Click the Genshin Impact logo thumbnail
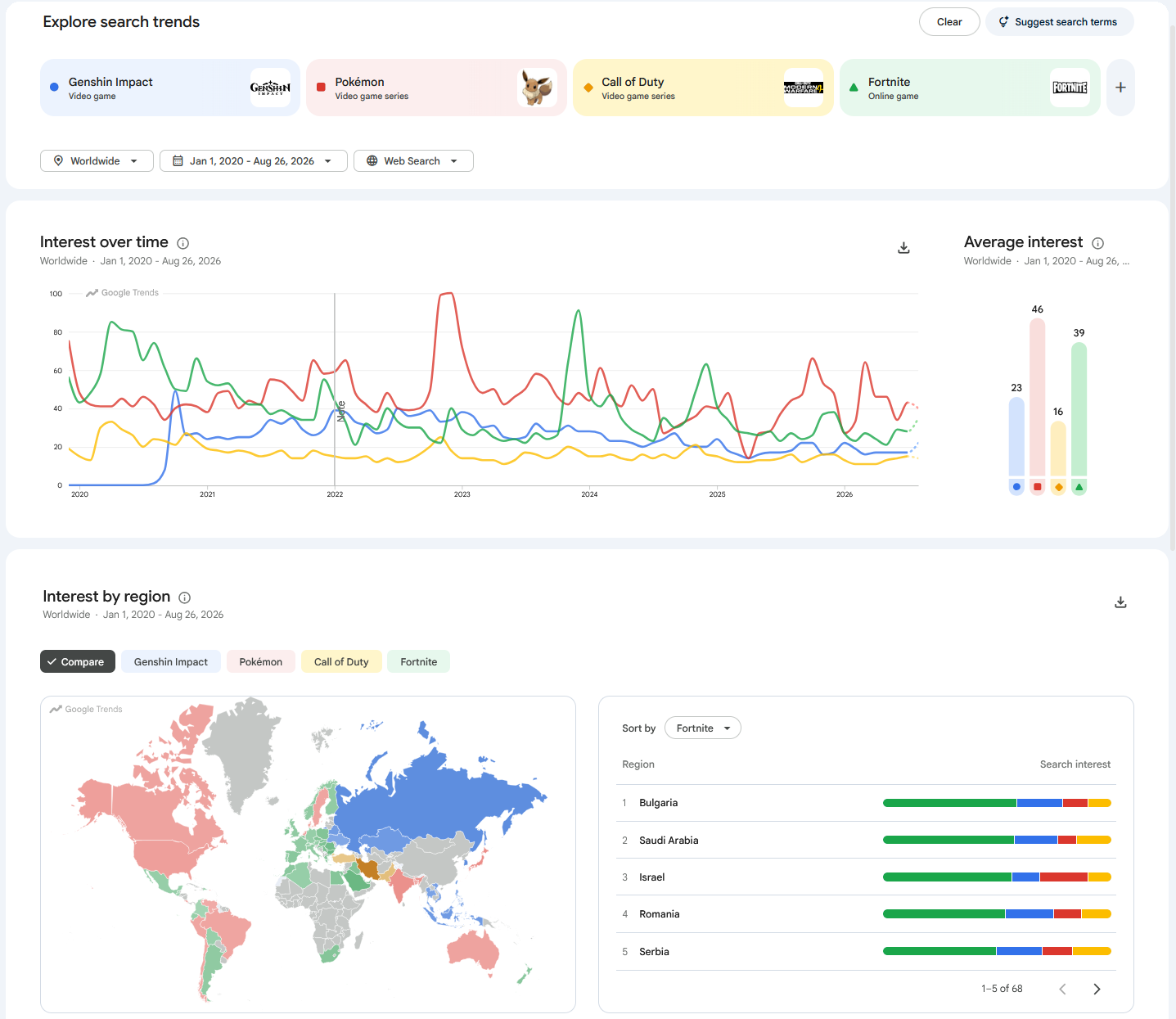Image resolution: width=1176 pixels, height=1019 pixels. (270, 88)
